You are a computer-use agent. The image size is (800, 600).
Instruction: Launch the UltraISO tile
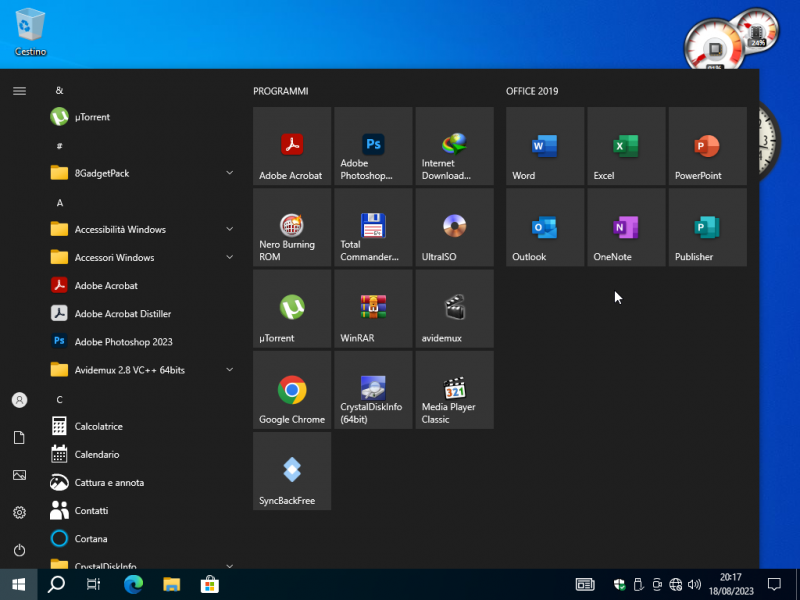[x=454, y=228]
